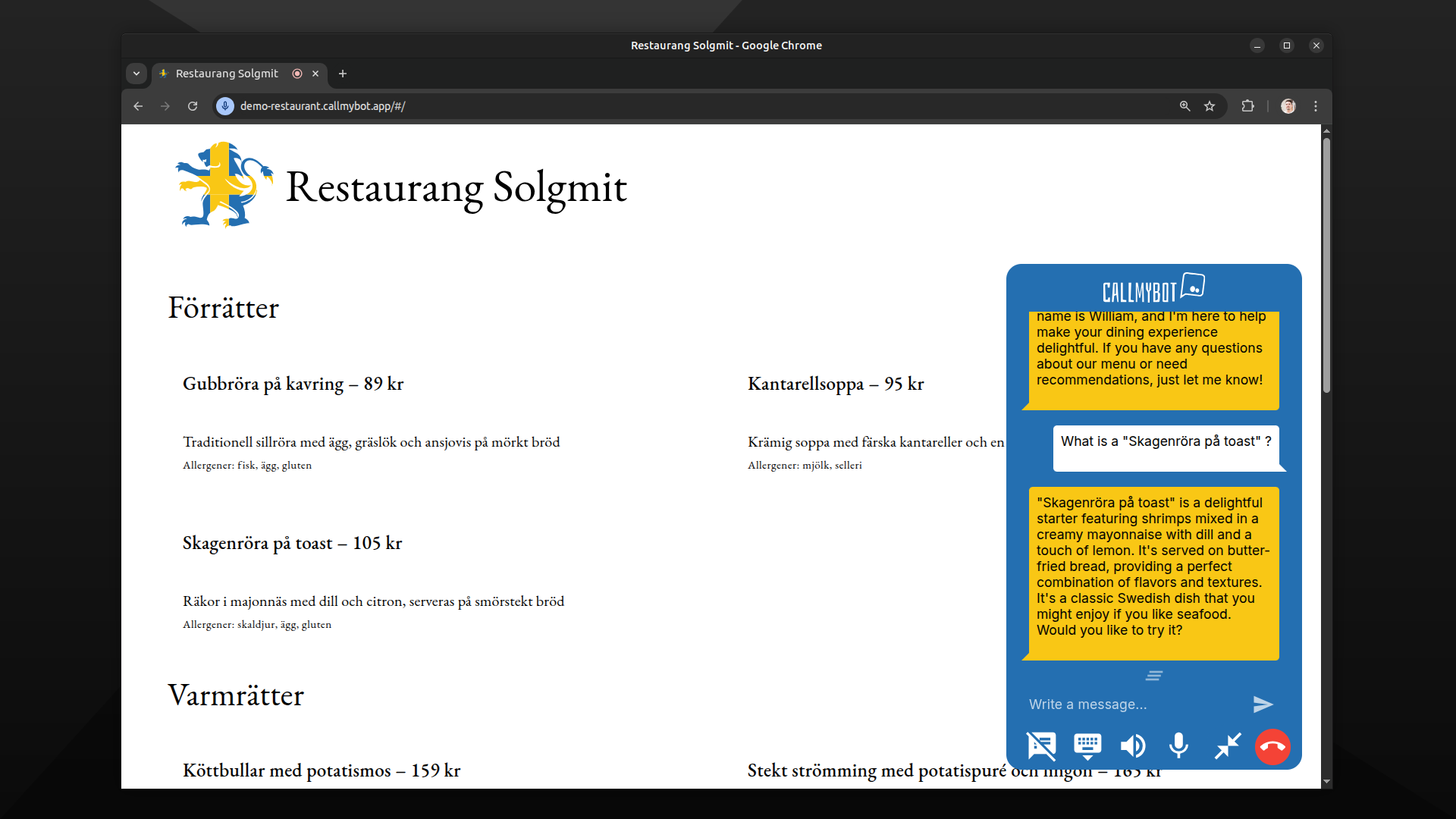Click the microphone site permission icon in address bar
Viewport: 1456px width, 819px height.
224,106
